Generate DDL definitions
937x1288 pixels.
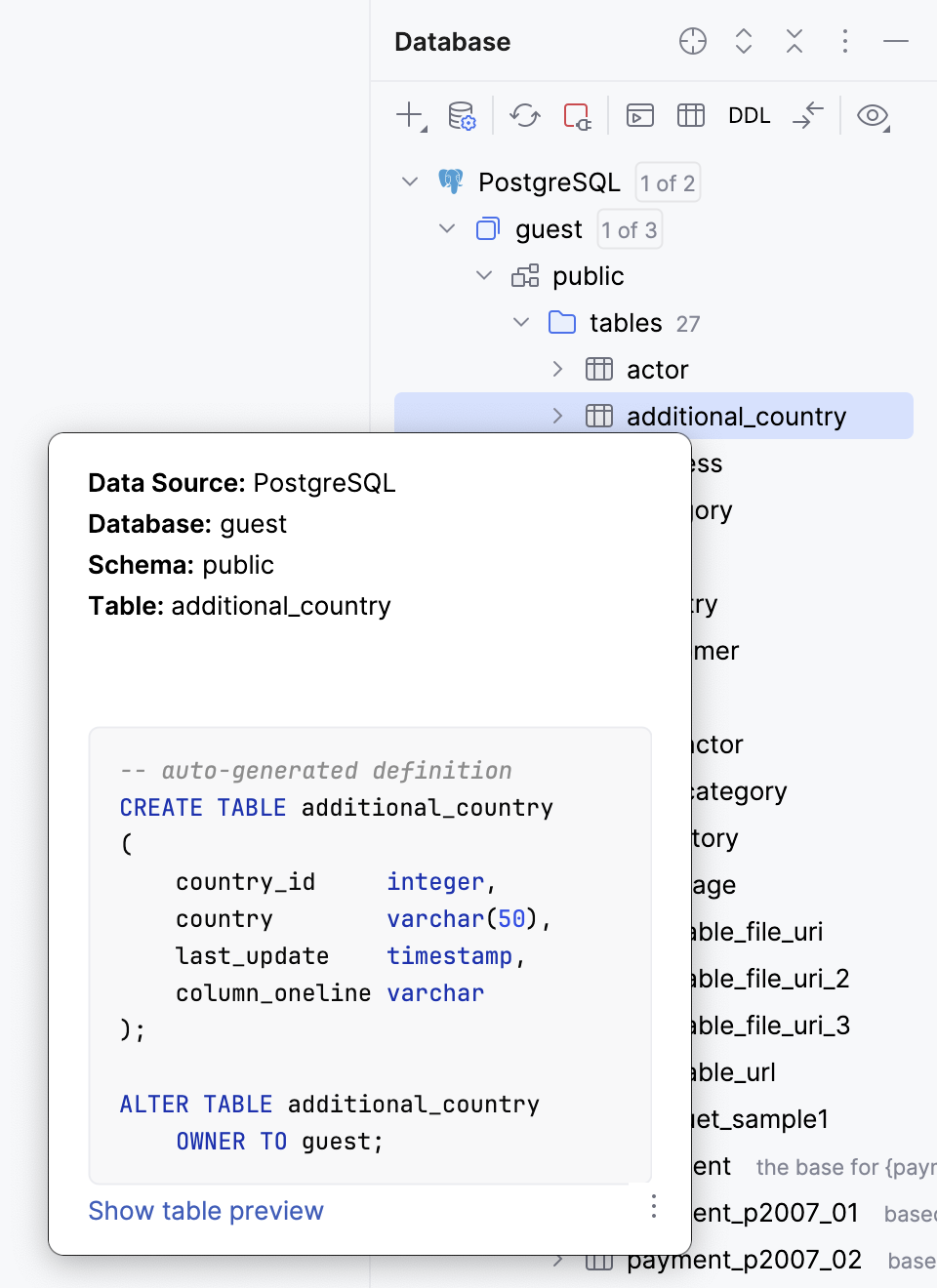[x=749, y=115]
